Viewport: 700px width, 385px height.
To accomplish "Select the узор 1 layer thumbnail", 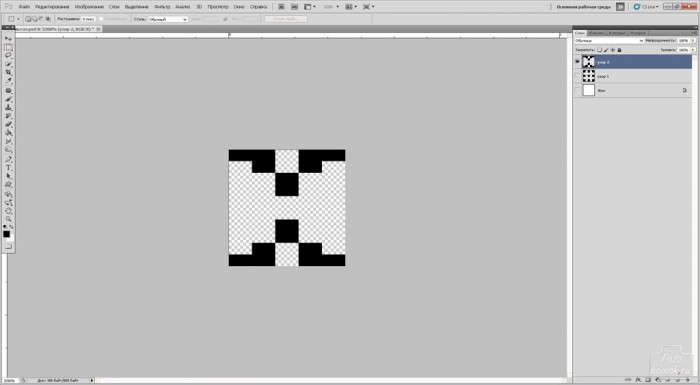I will coord(589,76).
